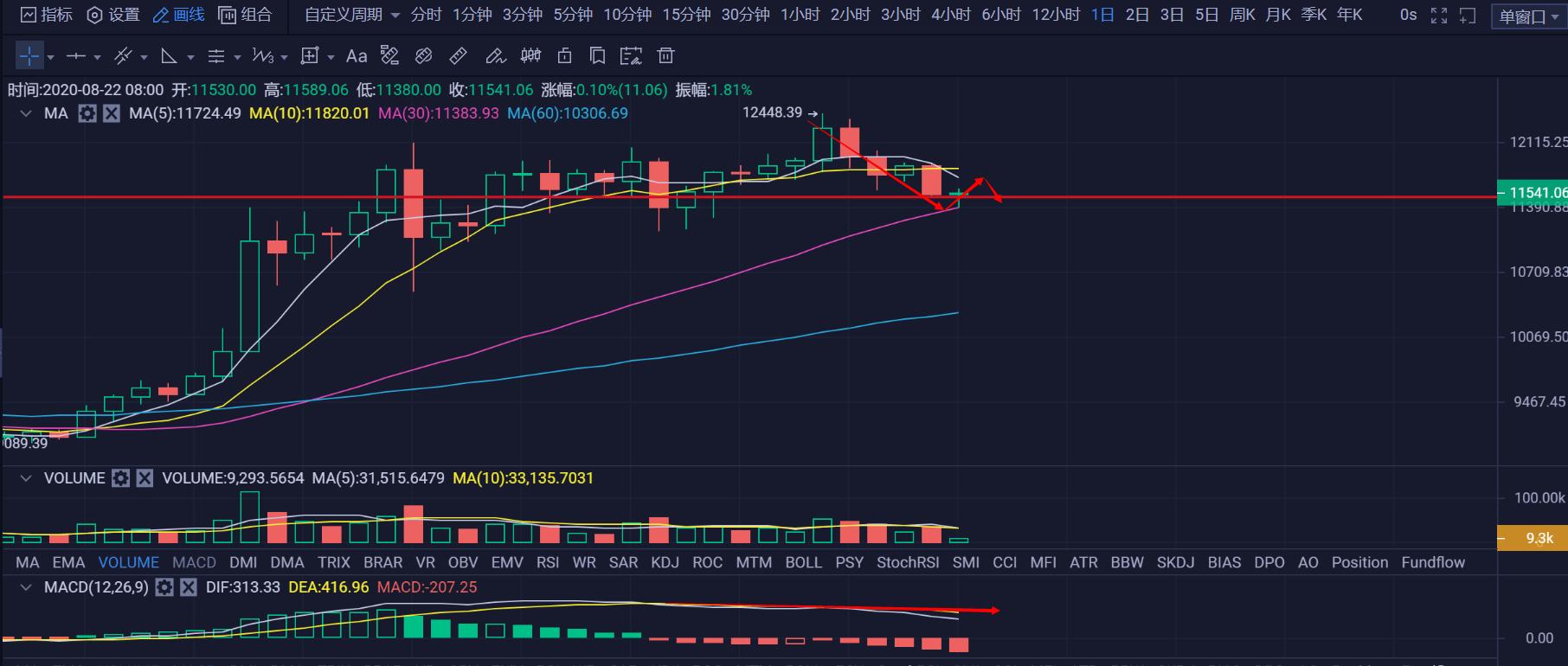The height and width of the screenshot is (666, 1568).
Task: Select the triangle shape drawing tool
Action: pos(170,56)
